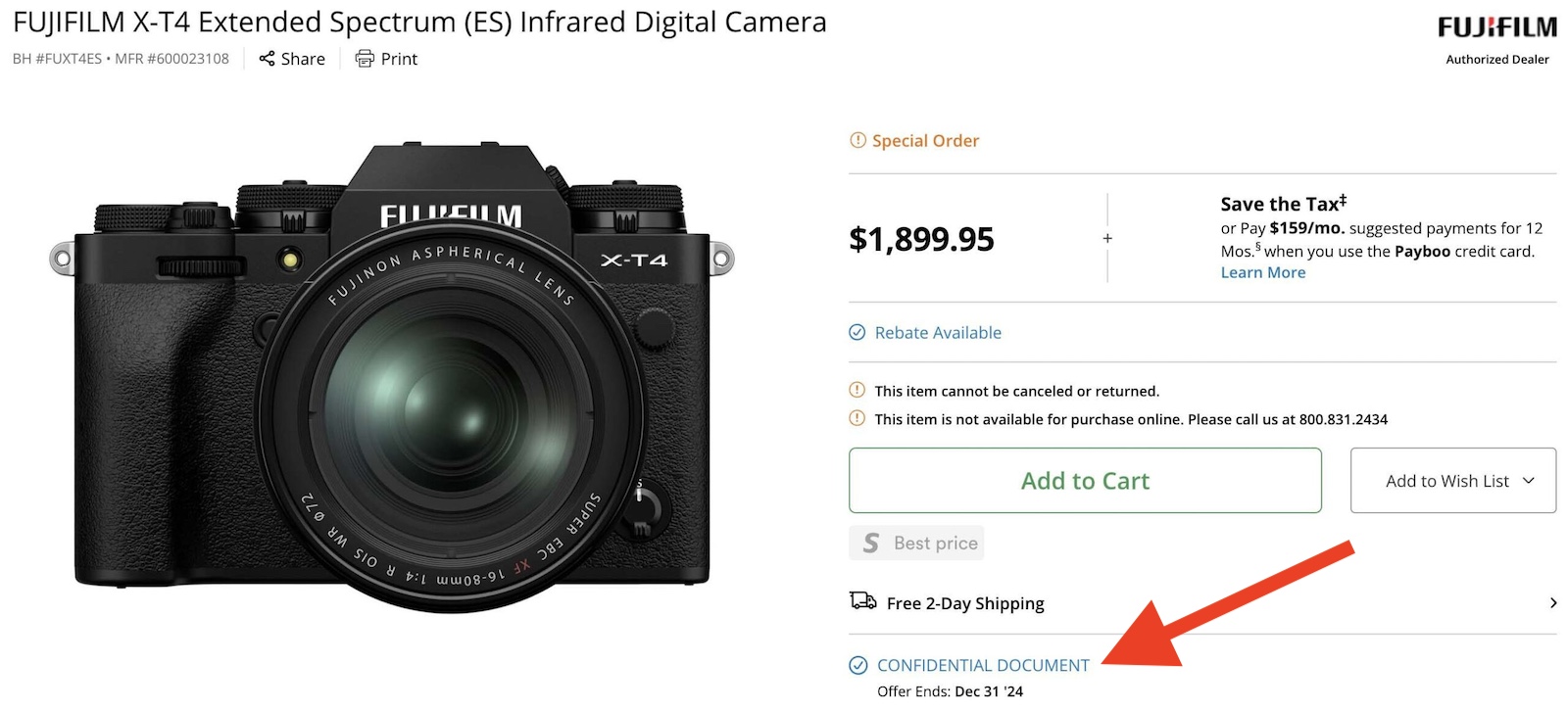The image size is (1568, 711).
Task: Click the Offer Ends Dec 31 '24 text
Action: point(951,691)
